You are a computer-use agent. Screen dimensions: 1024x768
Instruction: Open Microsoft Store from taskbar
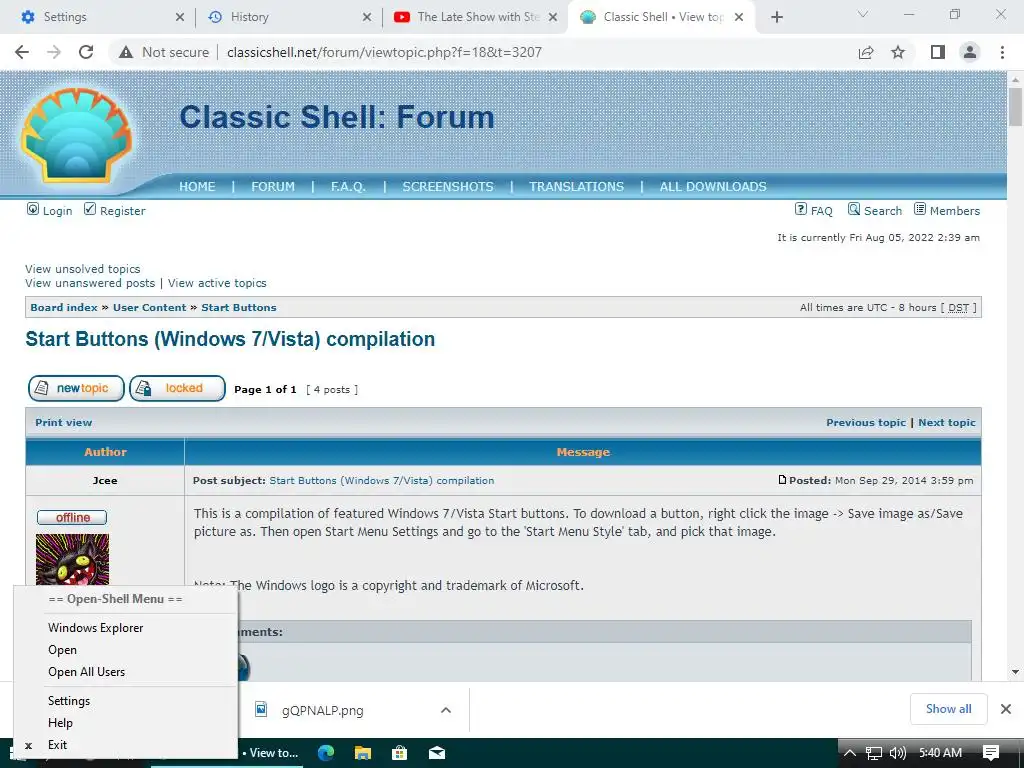(x=400, y=753)
